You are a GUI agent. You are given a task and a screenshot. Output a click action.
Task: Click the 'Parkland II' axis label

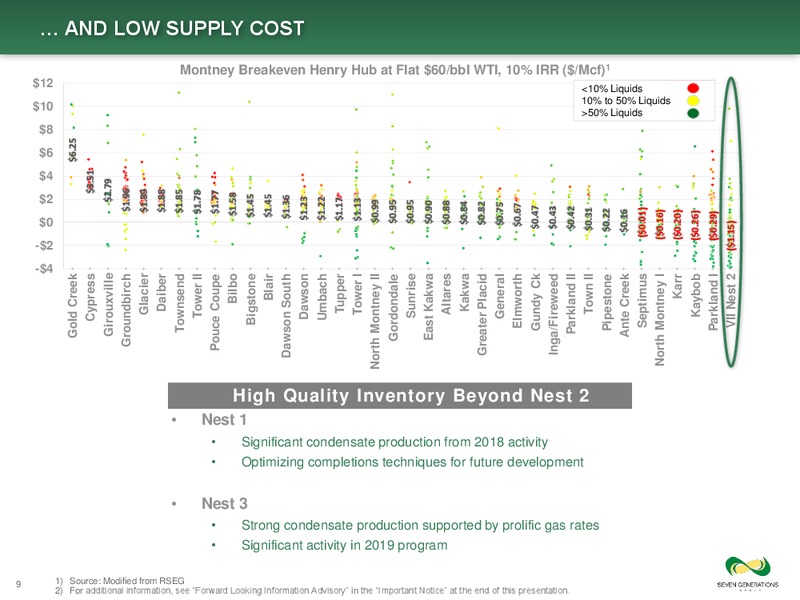click(x=571, y=304)
